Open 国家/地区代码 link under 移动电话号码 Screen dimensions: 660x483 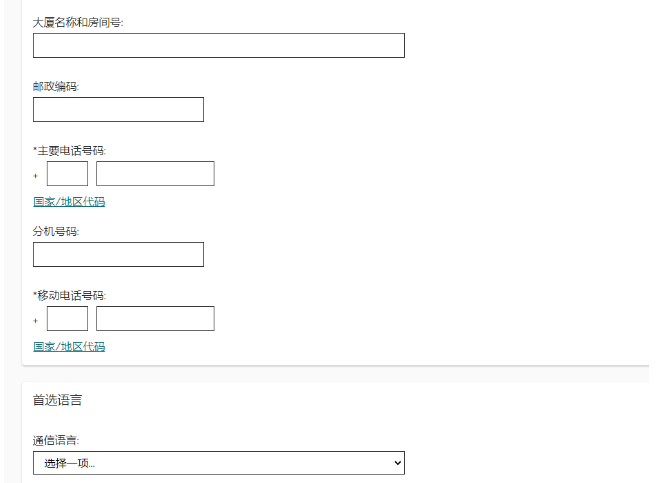(69, 347)
